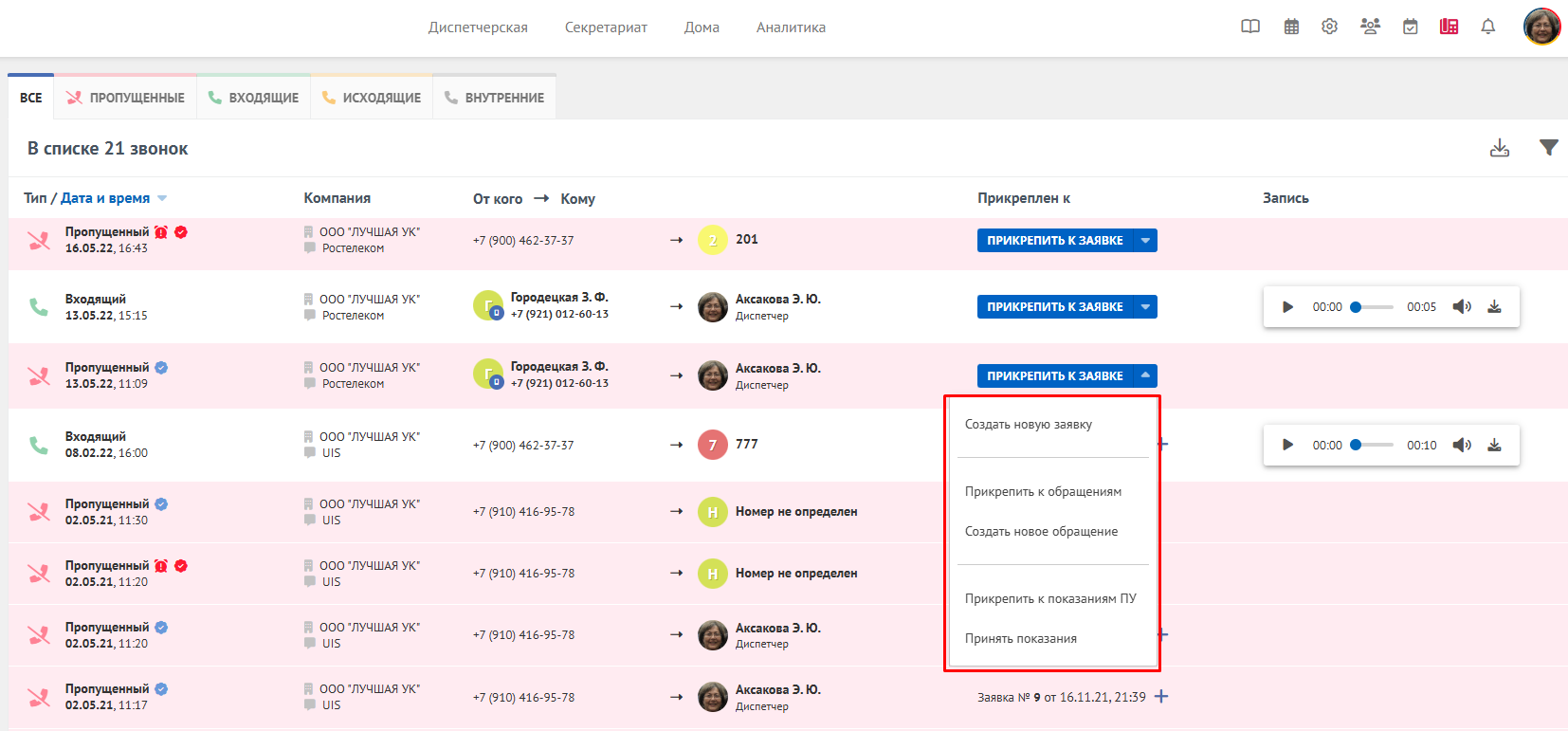Click the red phone book icon
The image size is (1568, 731).
(x=1449, y=27)
